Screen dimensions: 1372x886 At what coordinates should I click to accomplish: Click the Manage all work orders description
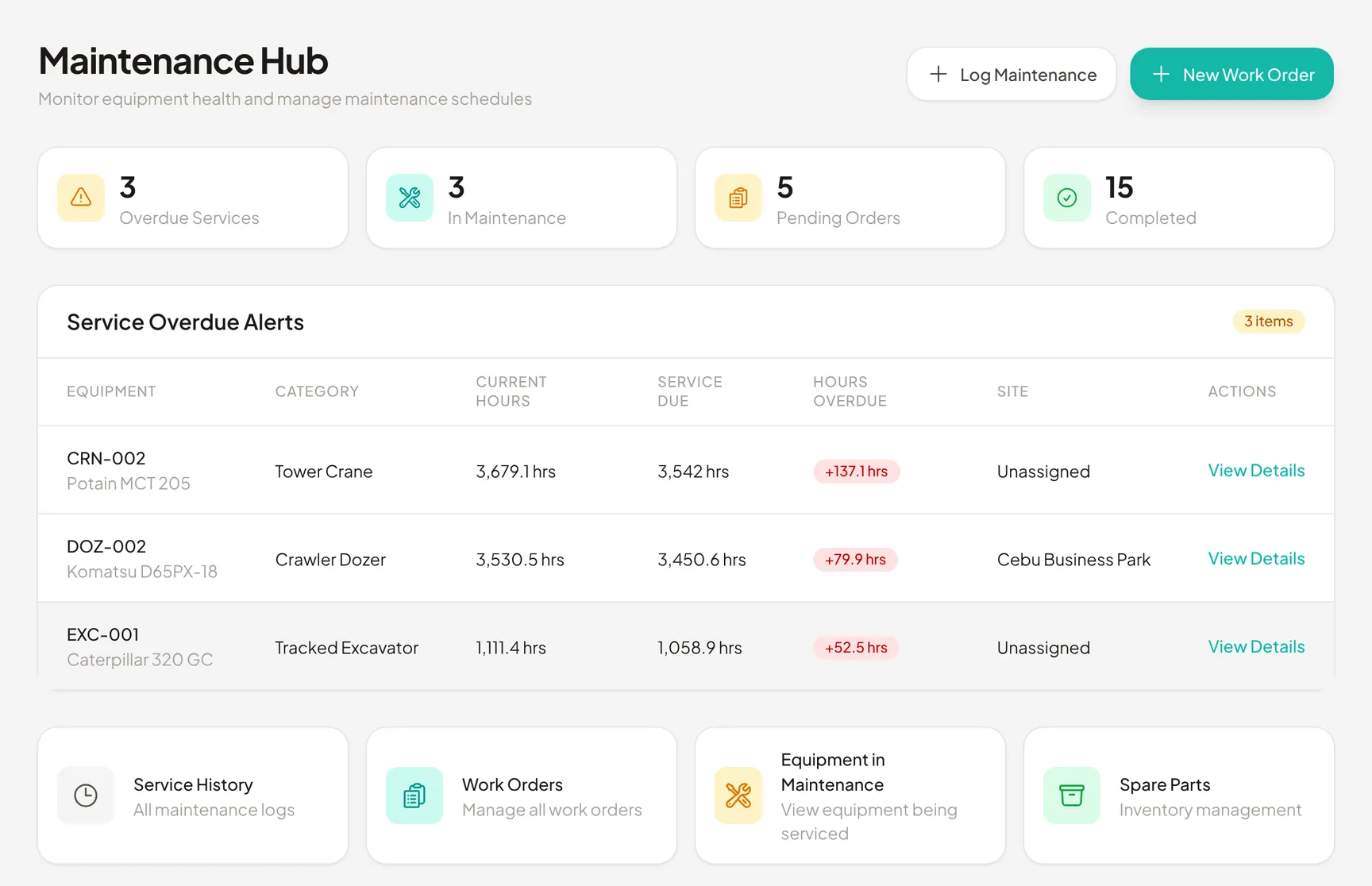[x=552, y=810]
